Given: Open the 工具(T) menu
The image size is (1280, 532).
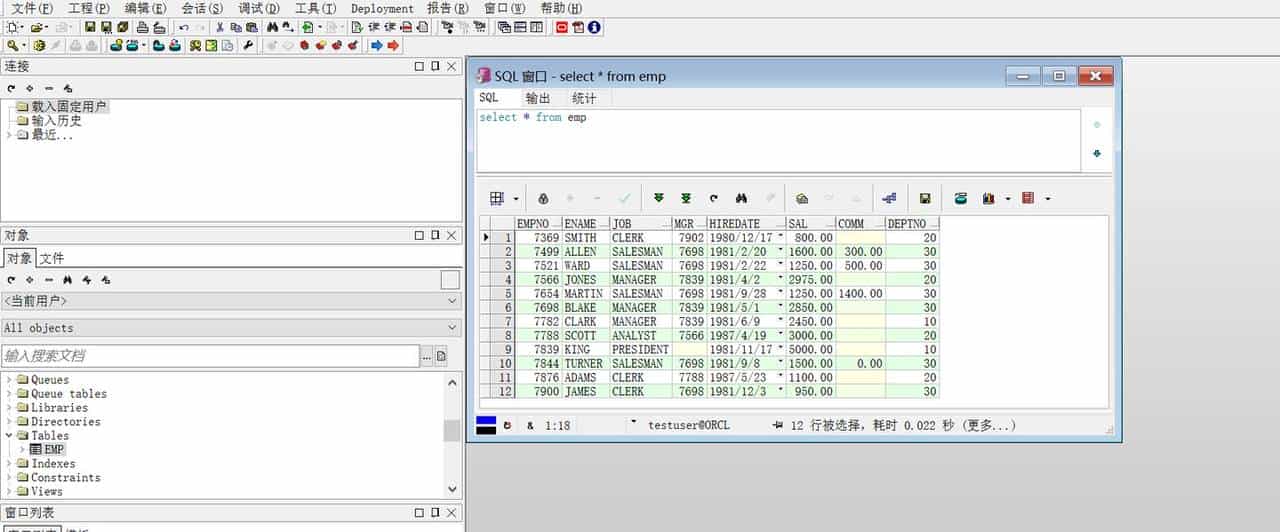Looking at the screenshot, I should point(315,8).
